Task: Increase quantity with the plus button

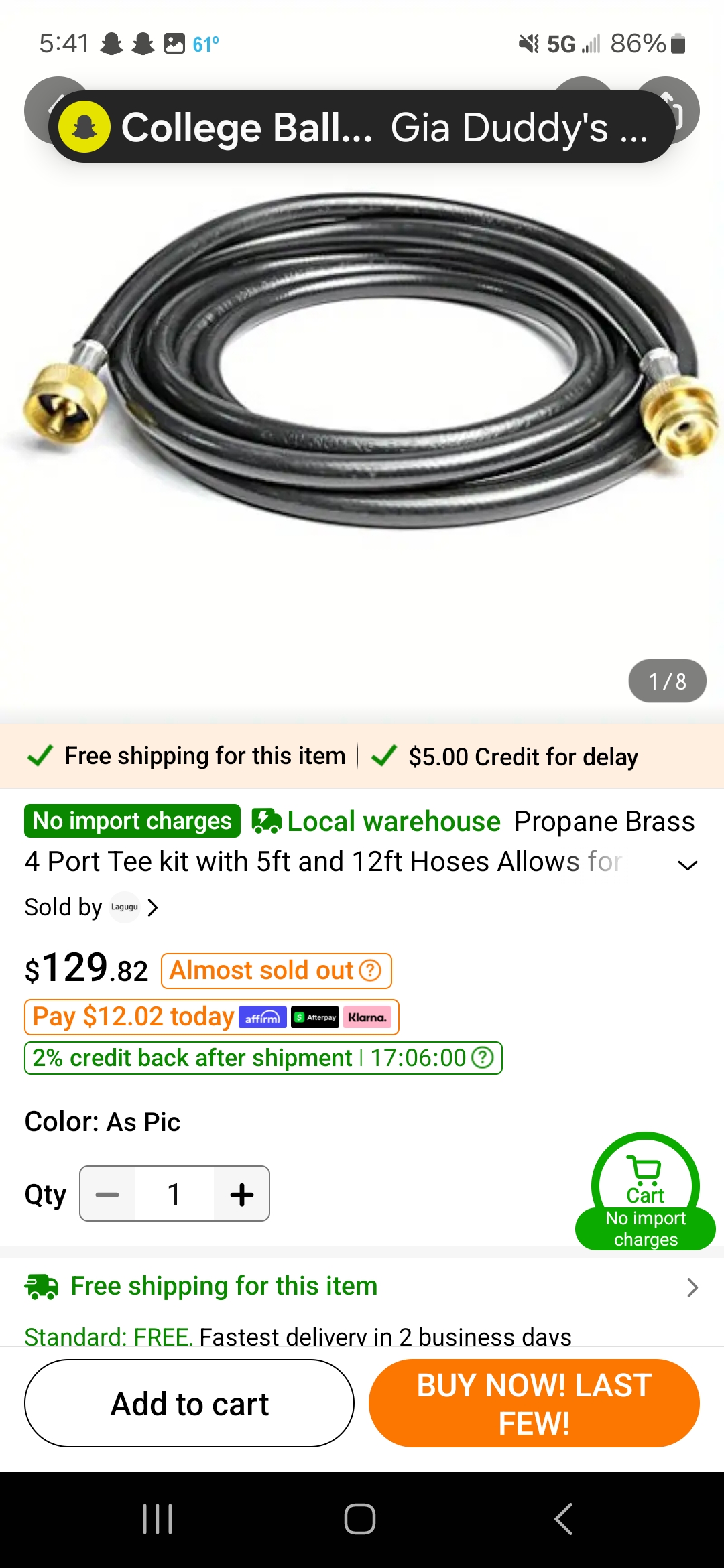Action: coord(241,1193)
